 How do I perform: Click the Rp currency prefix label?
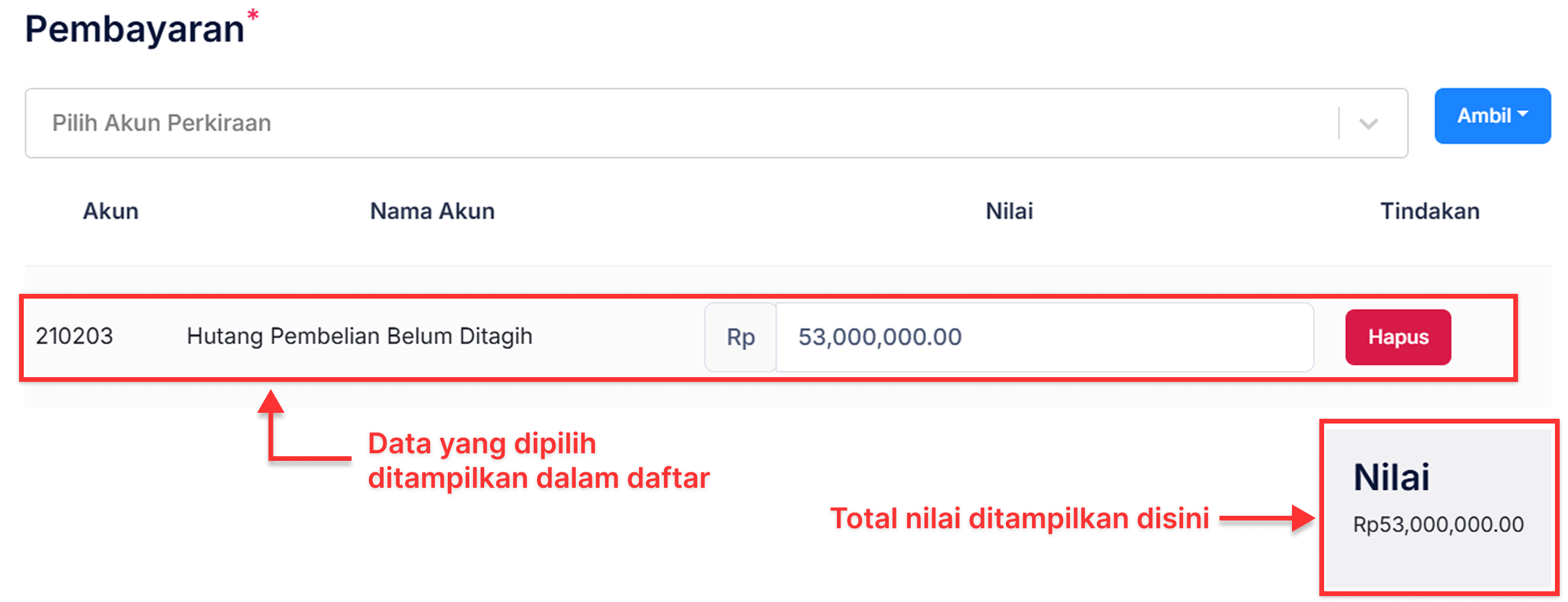coord(740,337)
